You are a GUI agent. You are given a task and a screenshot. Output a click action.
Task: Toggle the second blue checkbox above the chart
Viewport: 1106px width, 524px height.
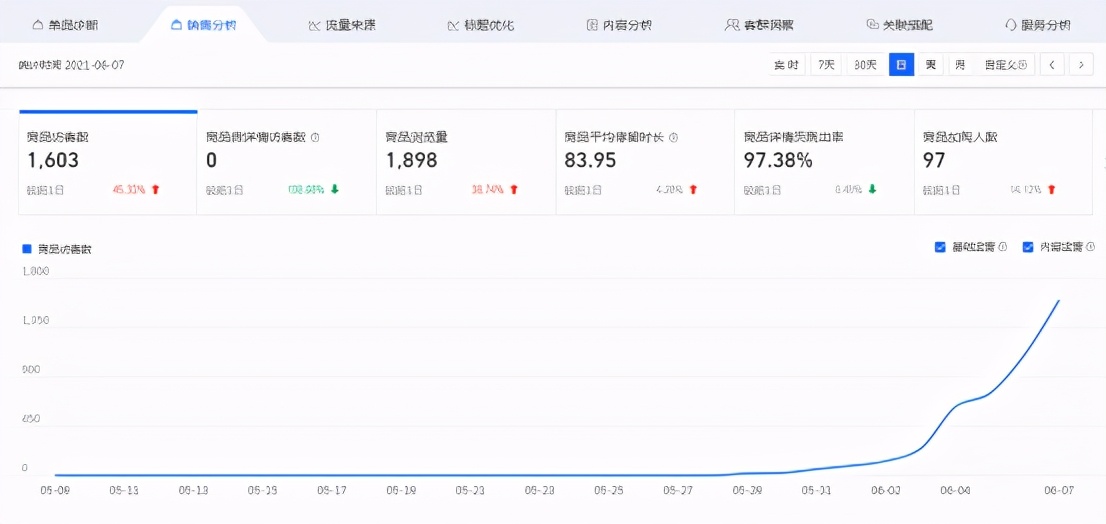point(1028,247)
